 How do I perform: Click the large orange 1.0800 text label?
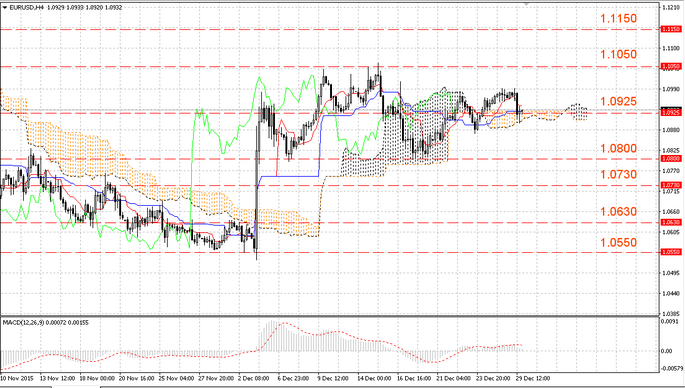click(619, 149)
